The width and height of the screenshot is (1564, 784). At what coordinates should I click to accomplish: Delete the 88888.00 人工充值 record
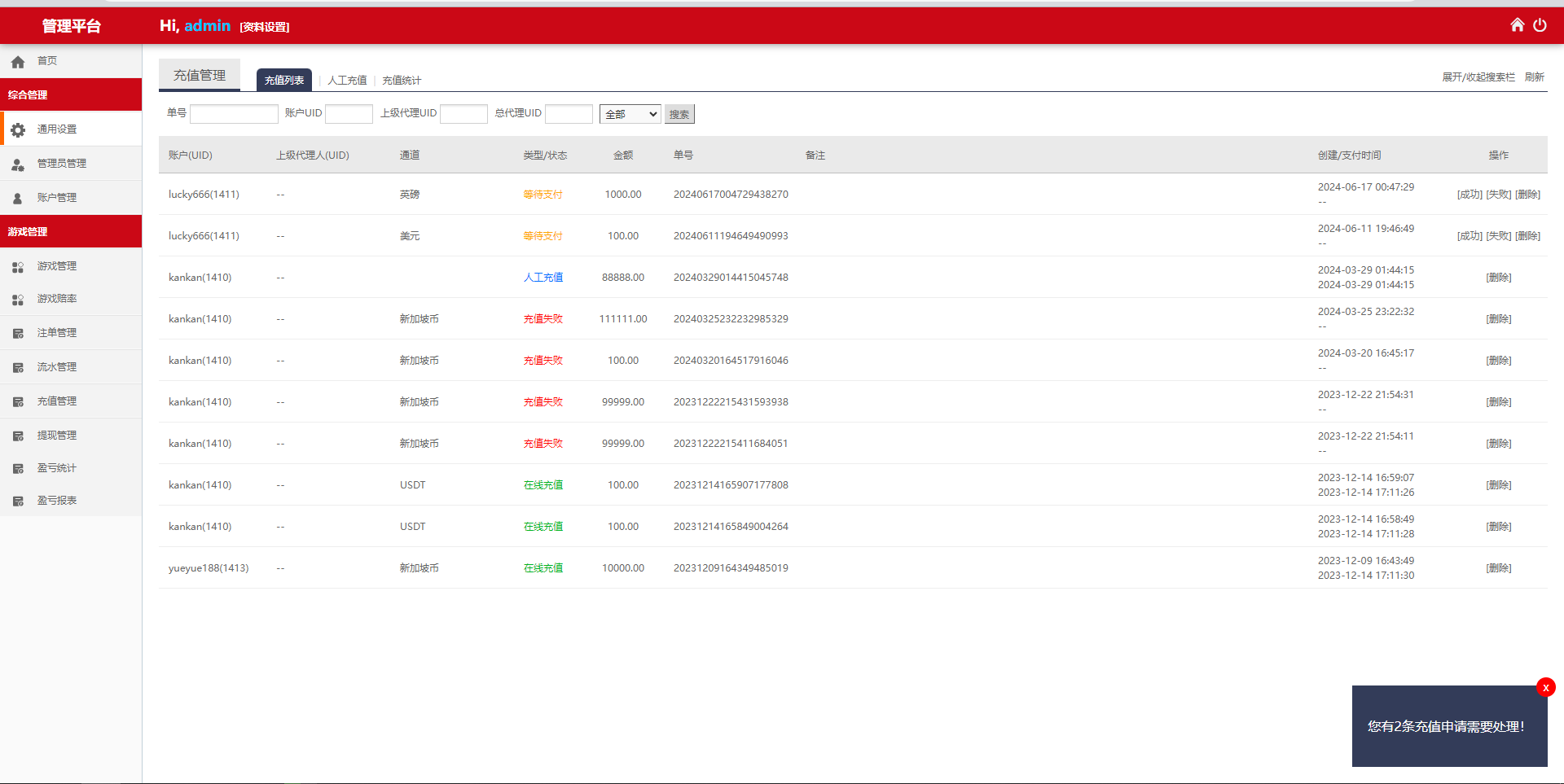1498,278
